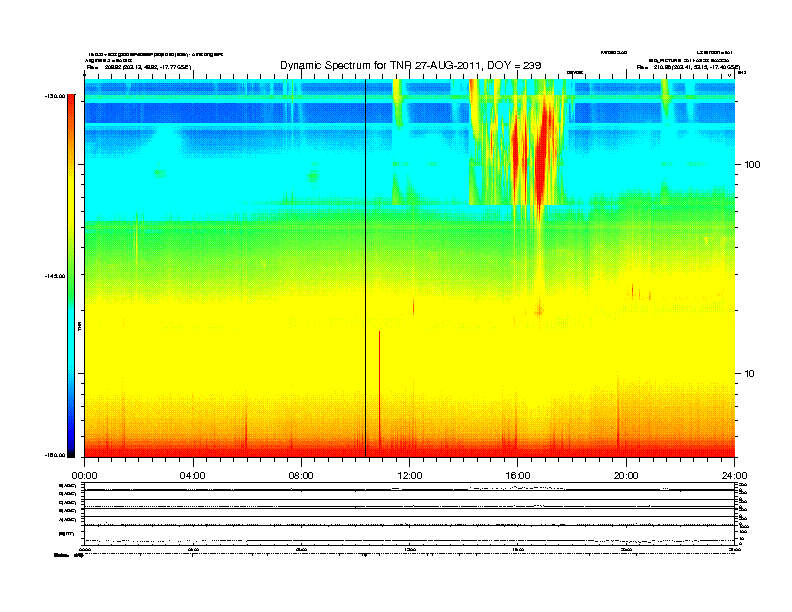This screenshot has width=792, height=612.
Task: Click the -145.00 color scale label
Action: [55, 276]
